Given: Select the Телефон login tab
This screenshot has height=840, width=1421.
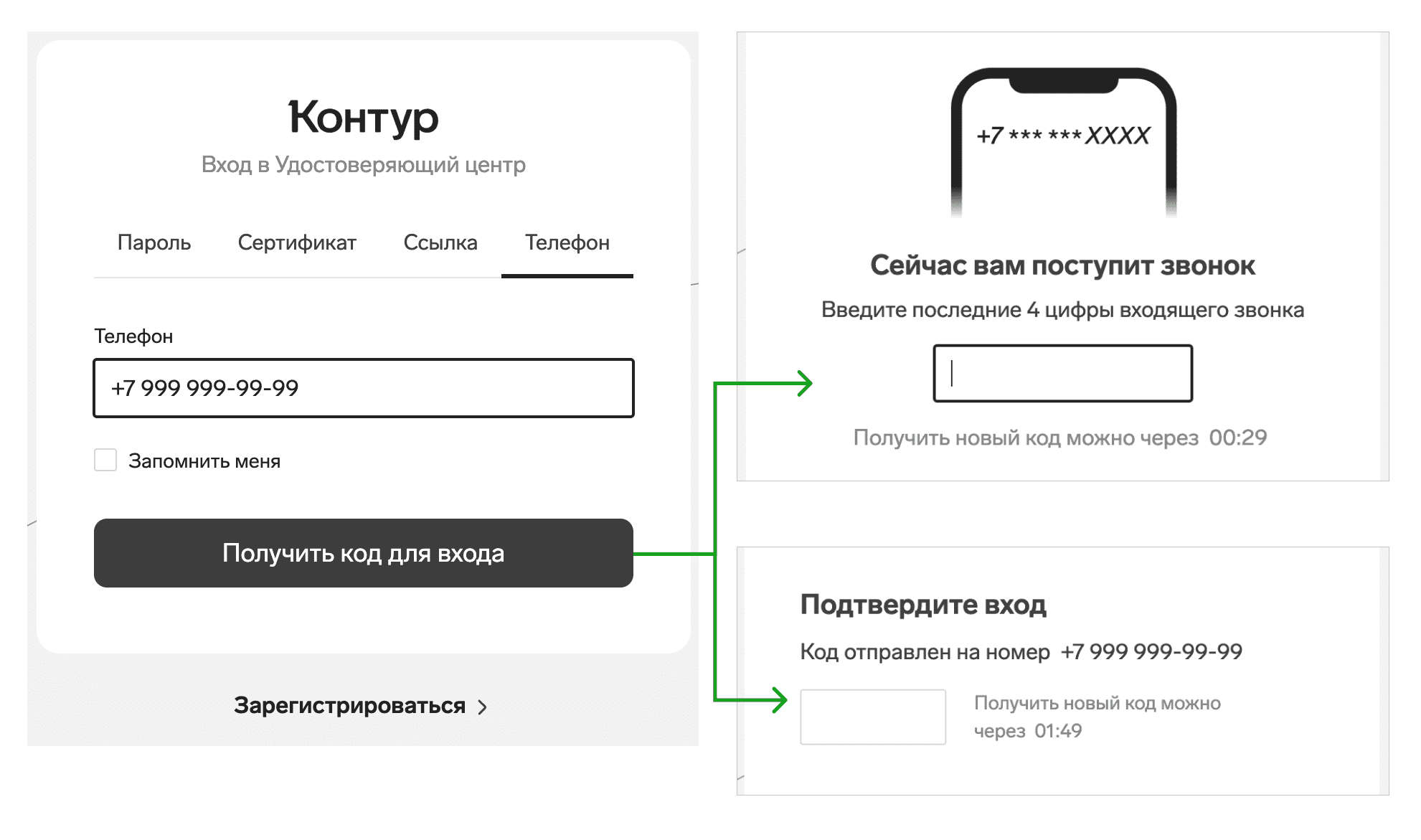Looking at the screenshot, I should tap(565, 240).
